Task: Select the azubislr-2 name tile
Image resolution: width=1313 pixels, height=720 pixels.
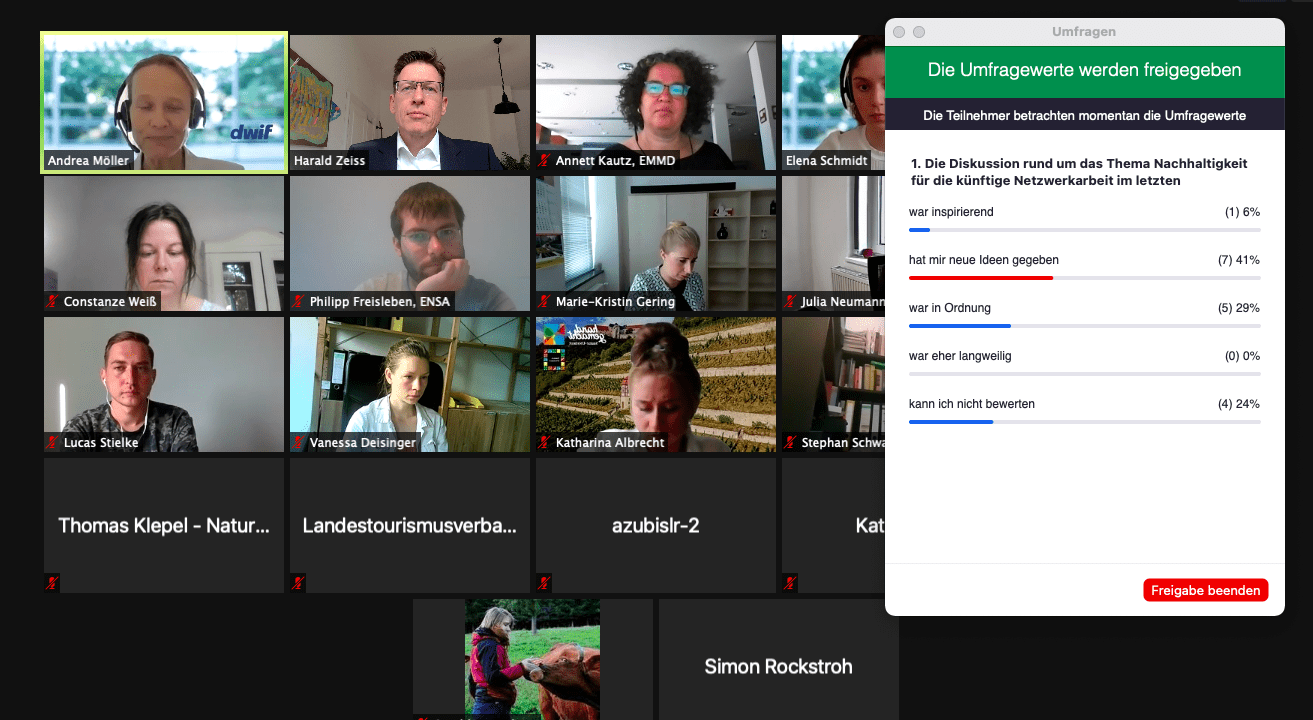Action: click(x=656, y=526)
